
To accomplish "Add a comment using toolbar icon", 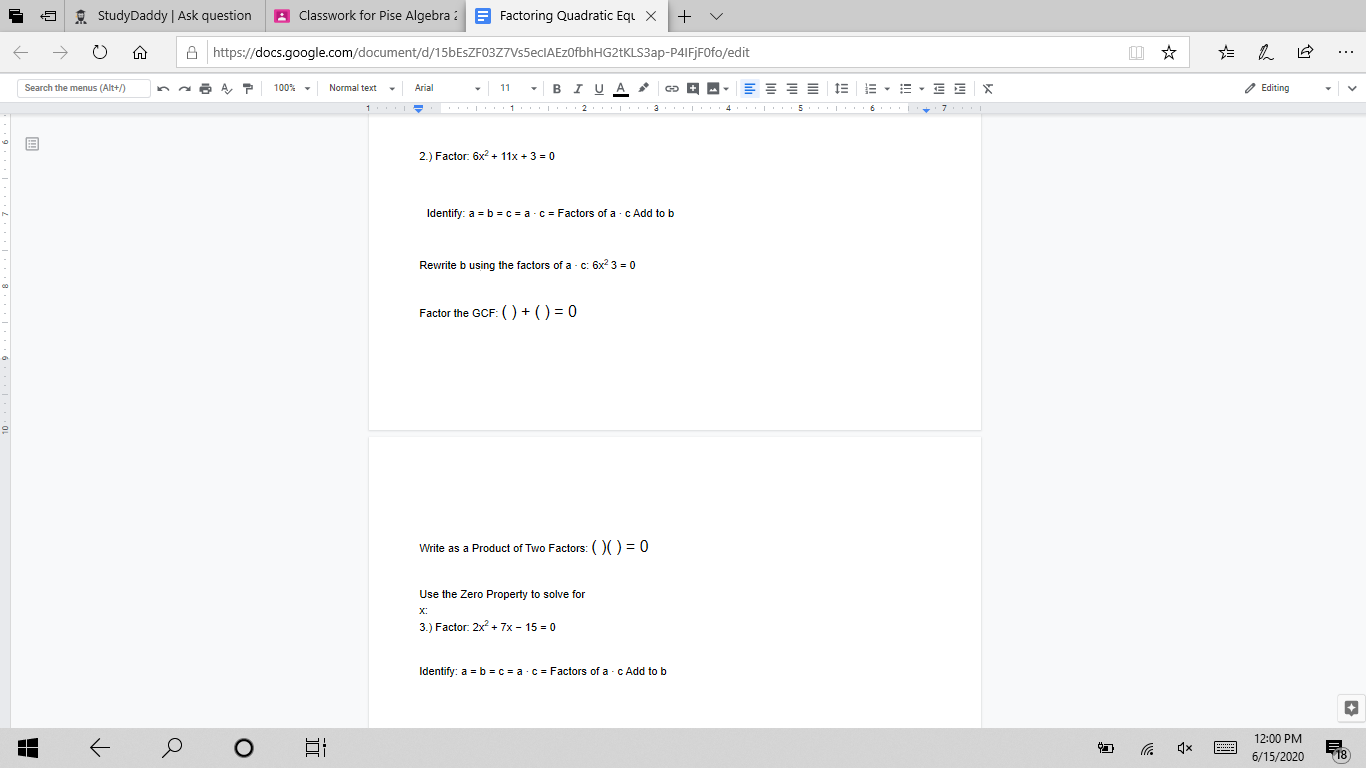I will coord(693,88).
